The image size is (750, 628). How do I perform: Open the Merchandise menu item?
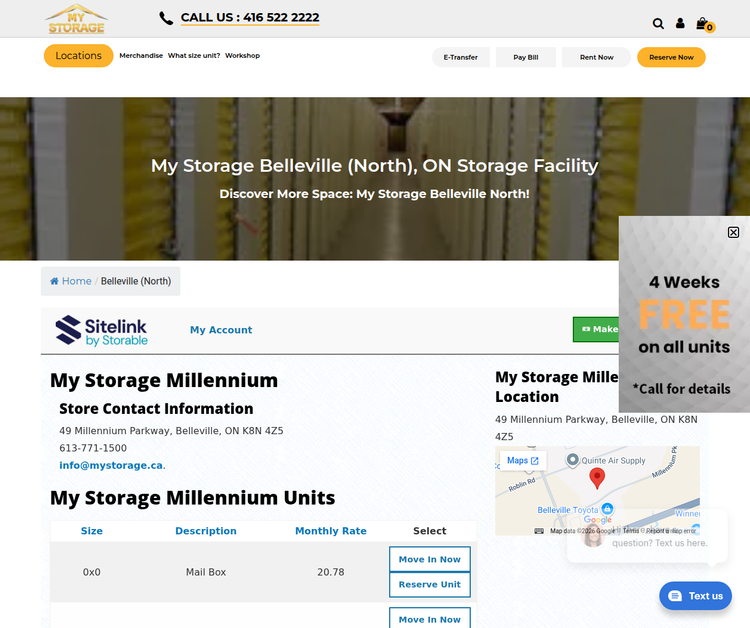[x=141, y=55]
